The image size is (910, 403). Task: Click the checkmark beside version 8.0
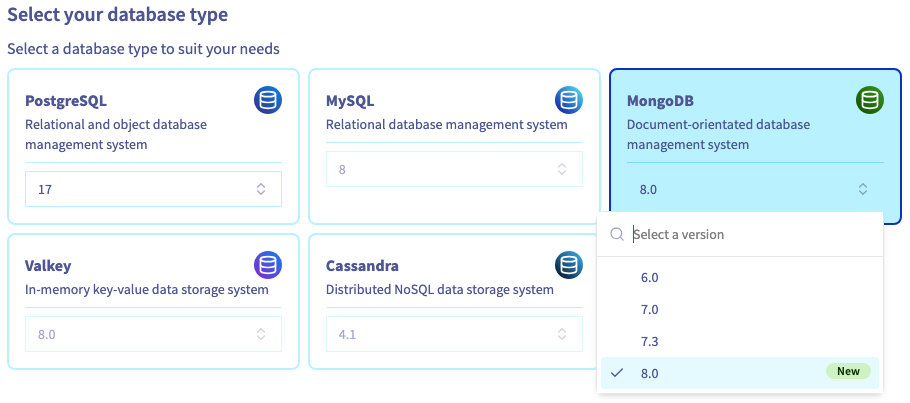click(618, 373)
